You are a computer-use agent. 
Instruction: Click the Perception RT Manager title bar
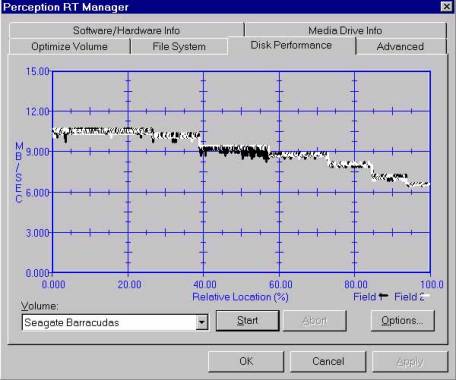click(220, 7)
